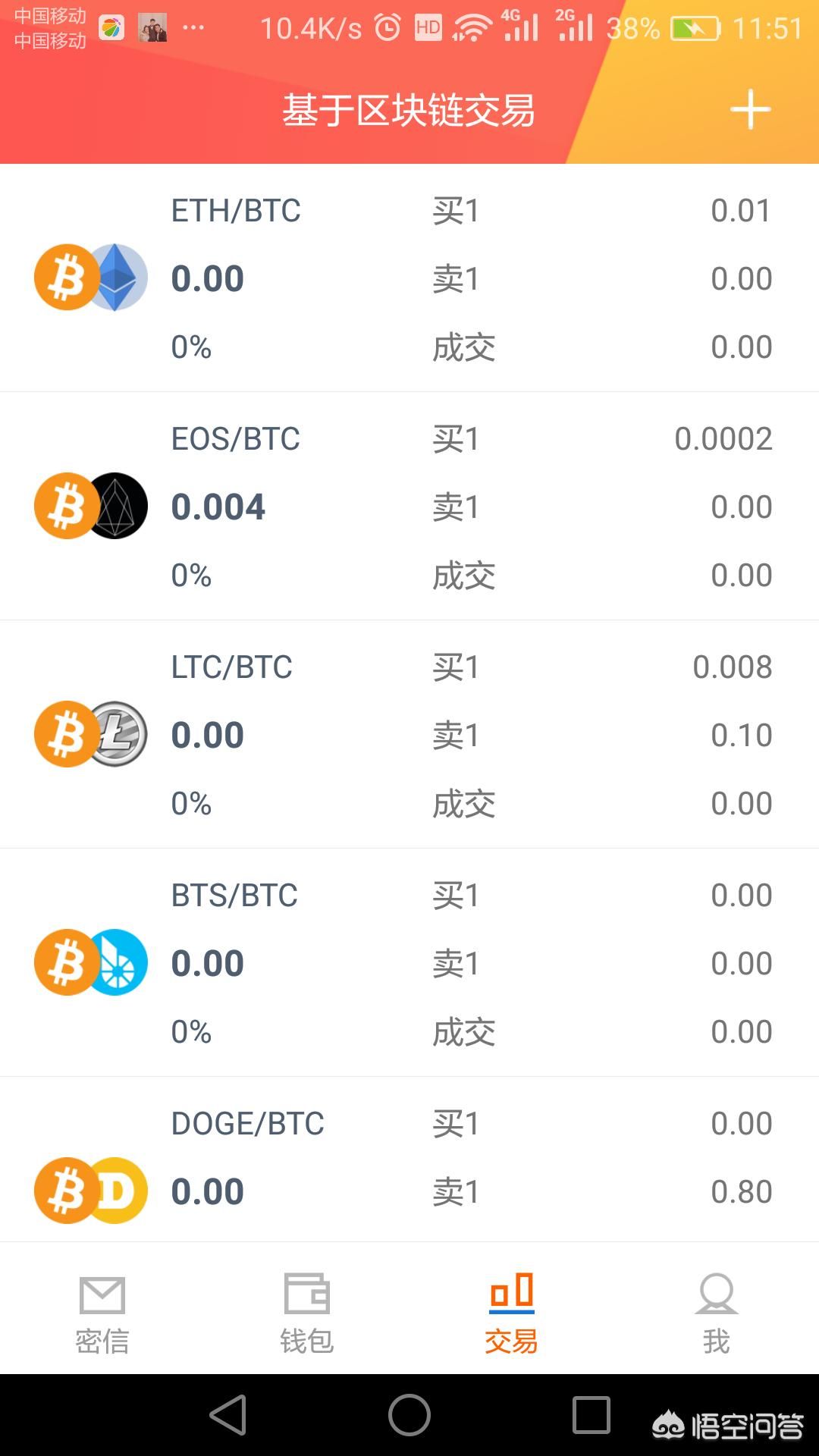
Task: Open the ETH/BTC trading pair
Action: click(x=236, y=211)
